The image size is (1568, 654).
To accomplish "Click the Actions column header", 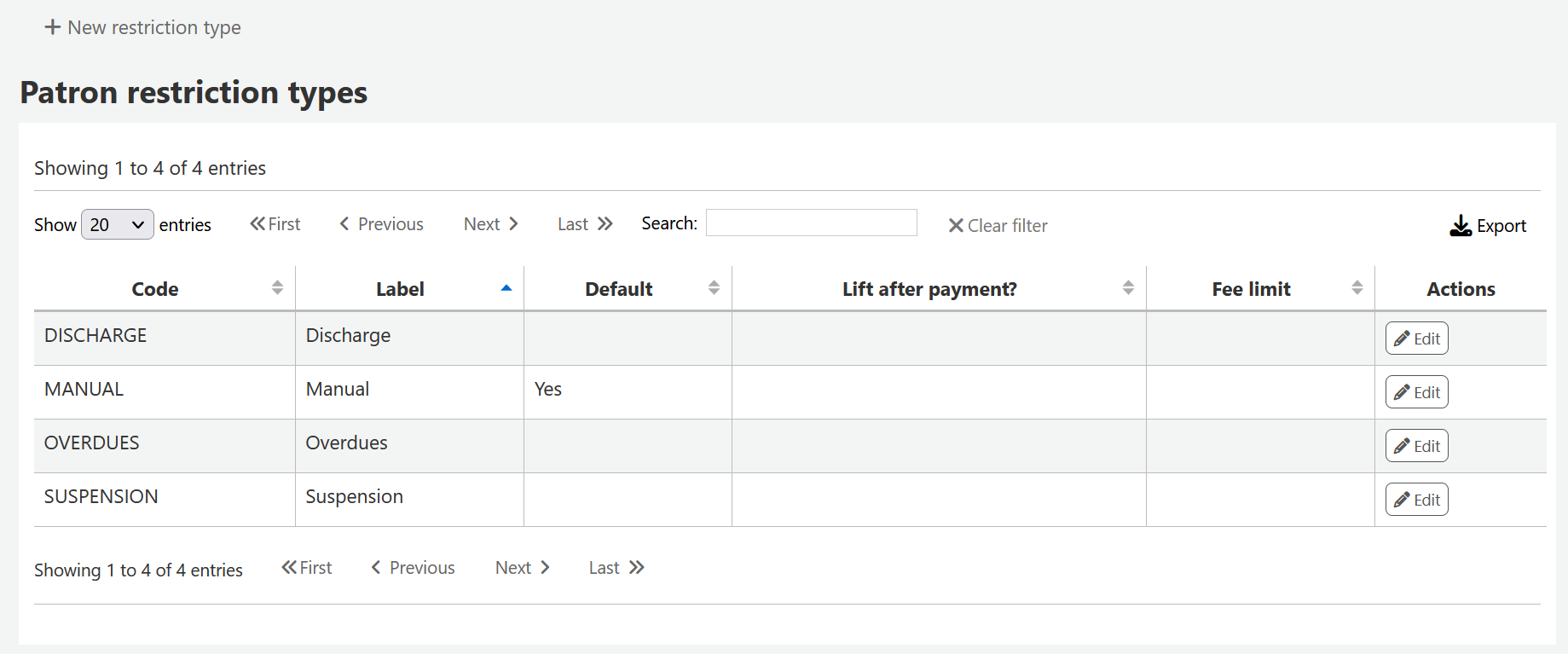I will (x=1461, y=288).
